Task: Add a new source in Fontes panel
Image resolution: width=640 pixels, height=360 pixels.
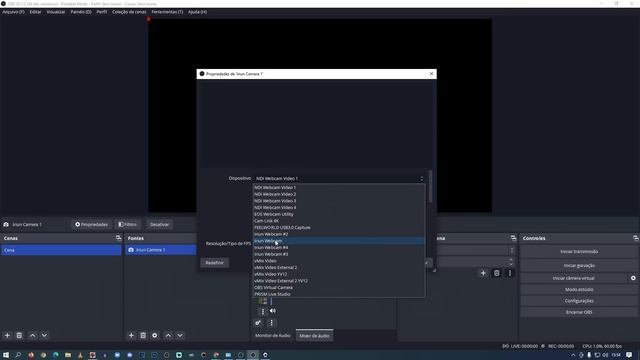Action: tap(131, 336)
